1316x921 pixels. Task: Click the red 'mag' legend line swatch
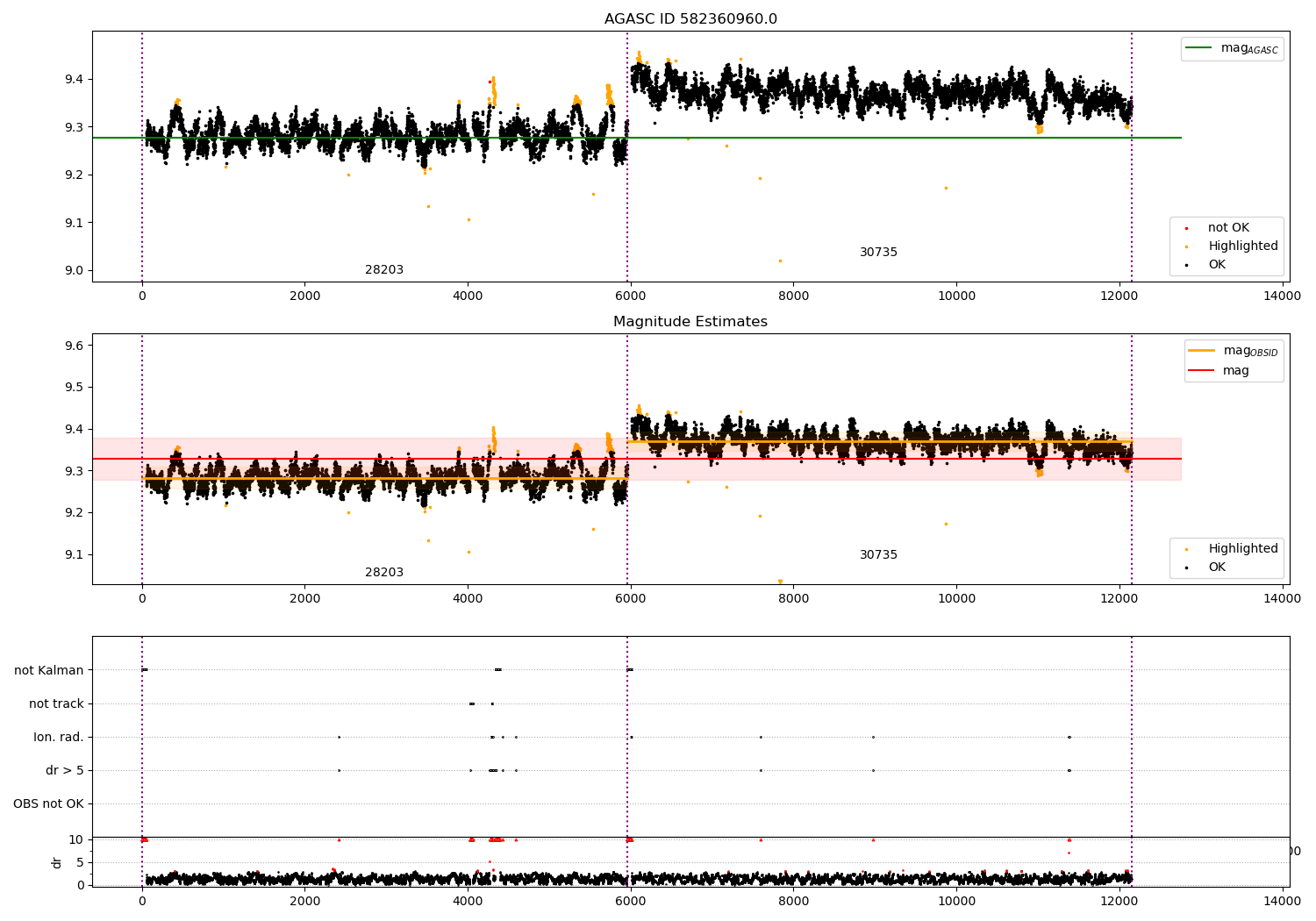[1202, 371]
